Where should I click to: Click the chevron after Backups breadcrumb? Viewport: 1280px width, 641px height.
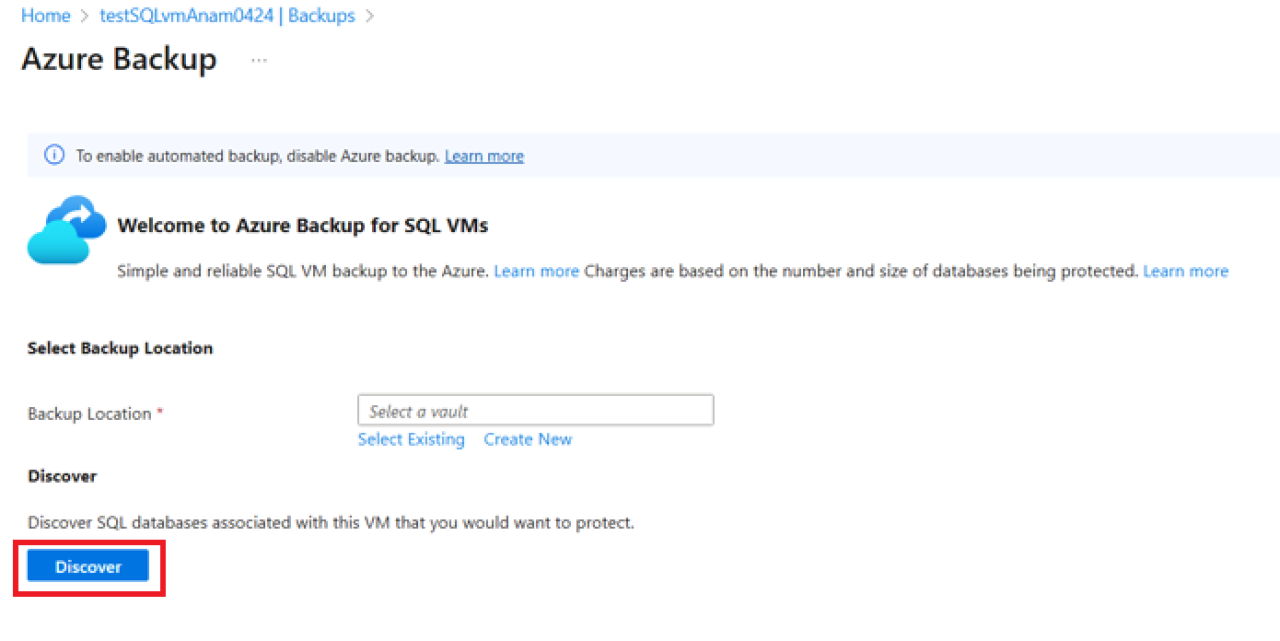point(370,17)
